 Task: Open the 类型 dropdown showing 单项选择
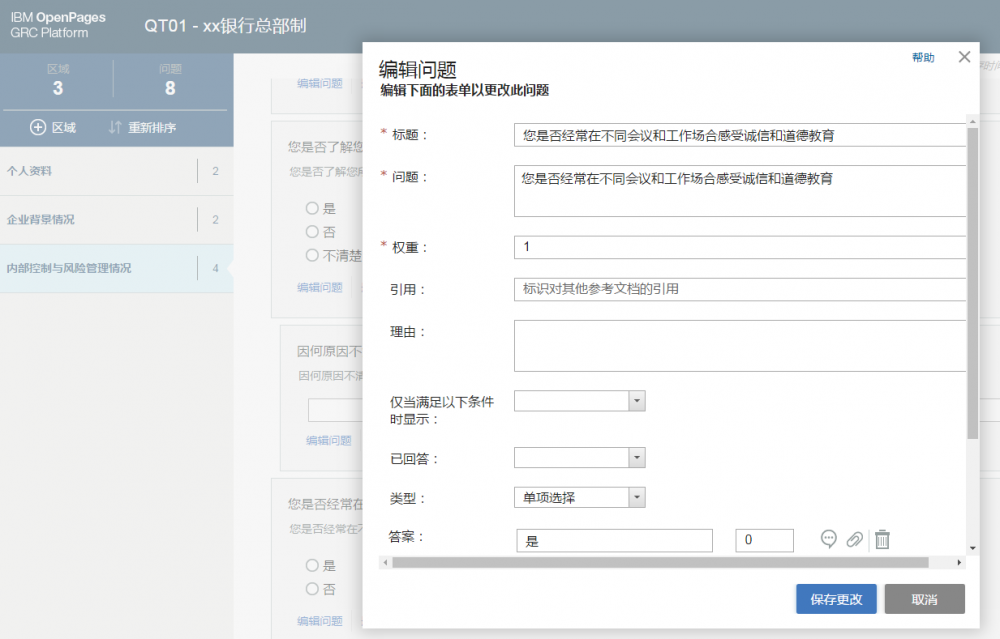coord(638,497)
